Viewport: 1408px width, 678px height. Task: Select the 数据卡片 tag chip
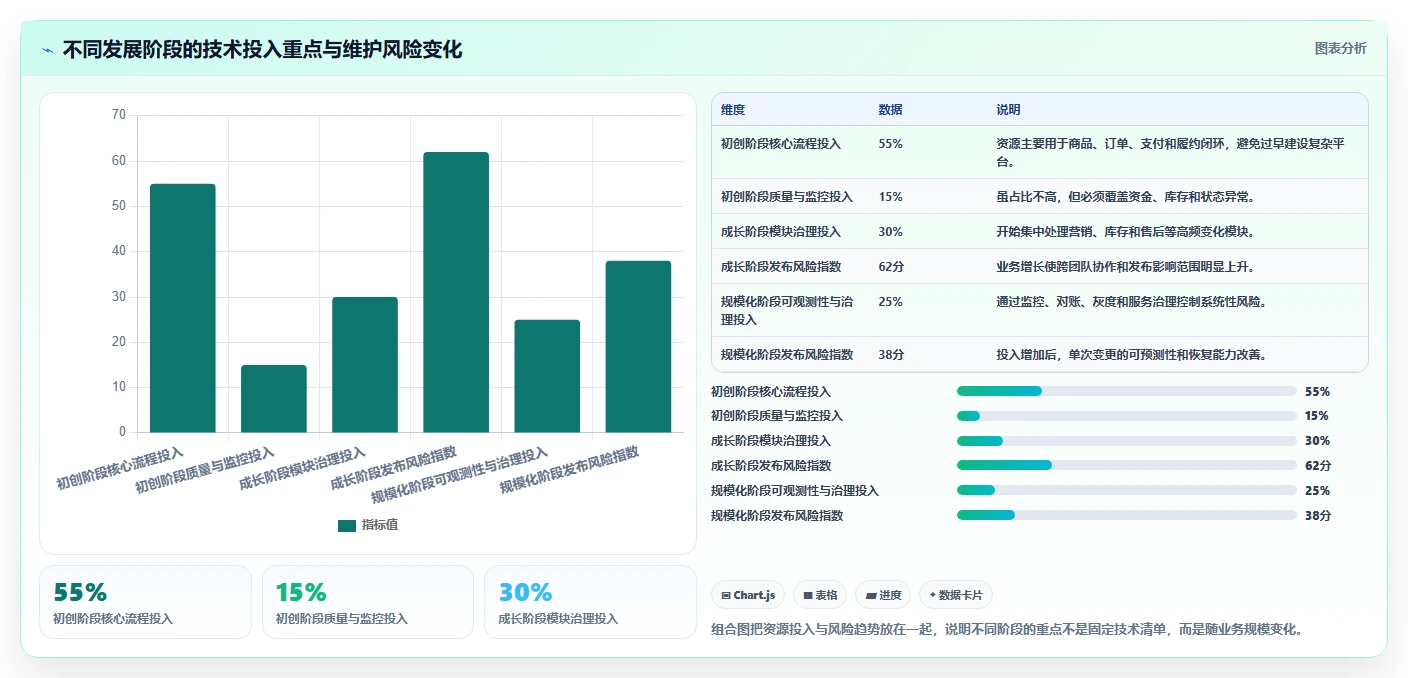(x=956, y=595)
